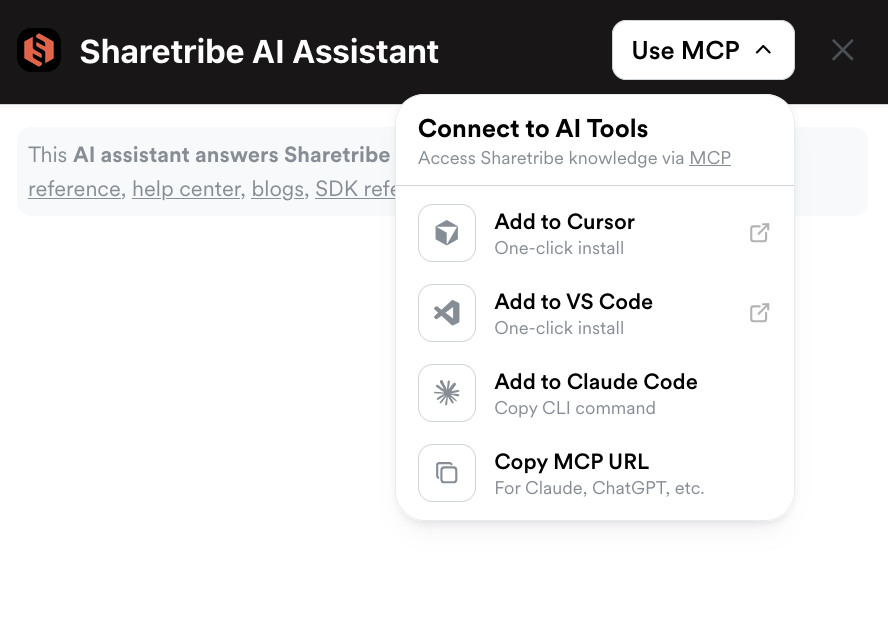The width and height of the screenshot is (888, 632).
Task: Click 'One-click install' under Add to VS Code
Action: [x=559, y=328]
